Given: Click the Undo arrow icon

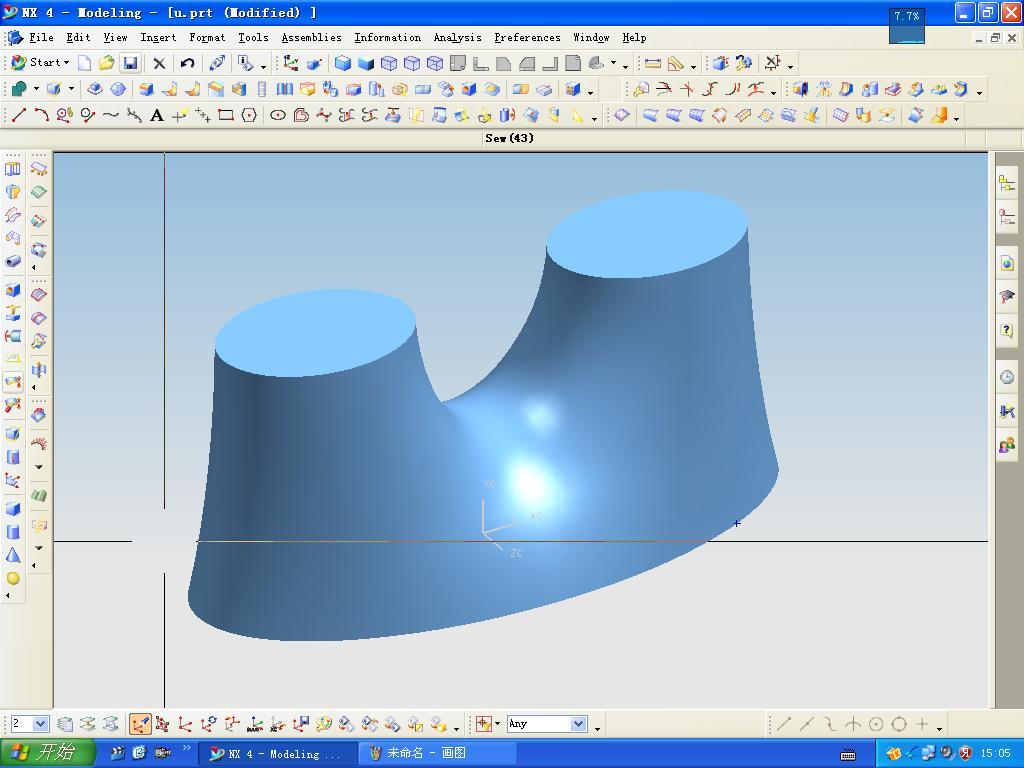Looking at the screenshot, I should click(187, 63).
